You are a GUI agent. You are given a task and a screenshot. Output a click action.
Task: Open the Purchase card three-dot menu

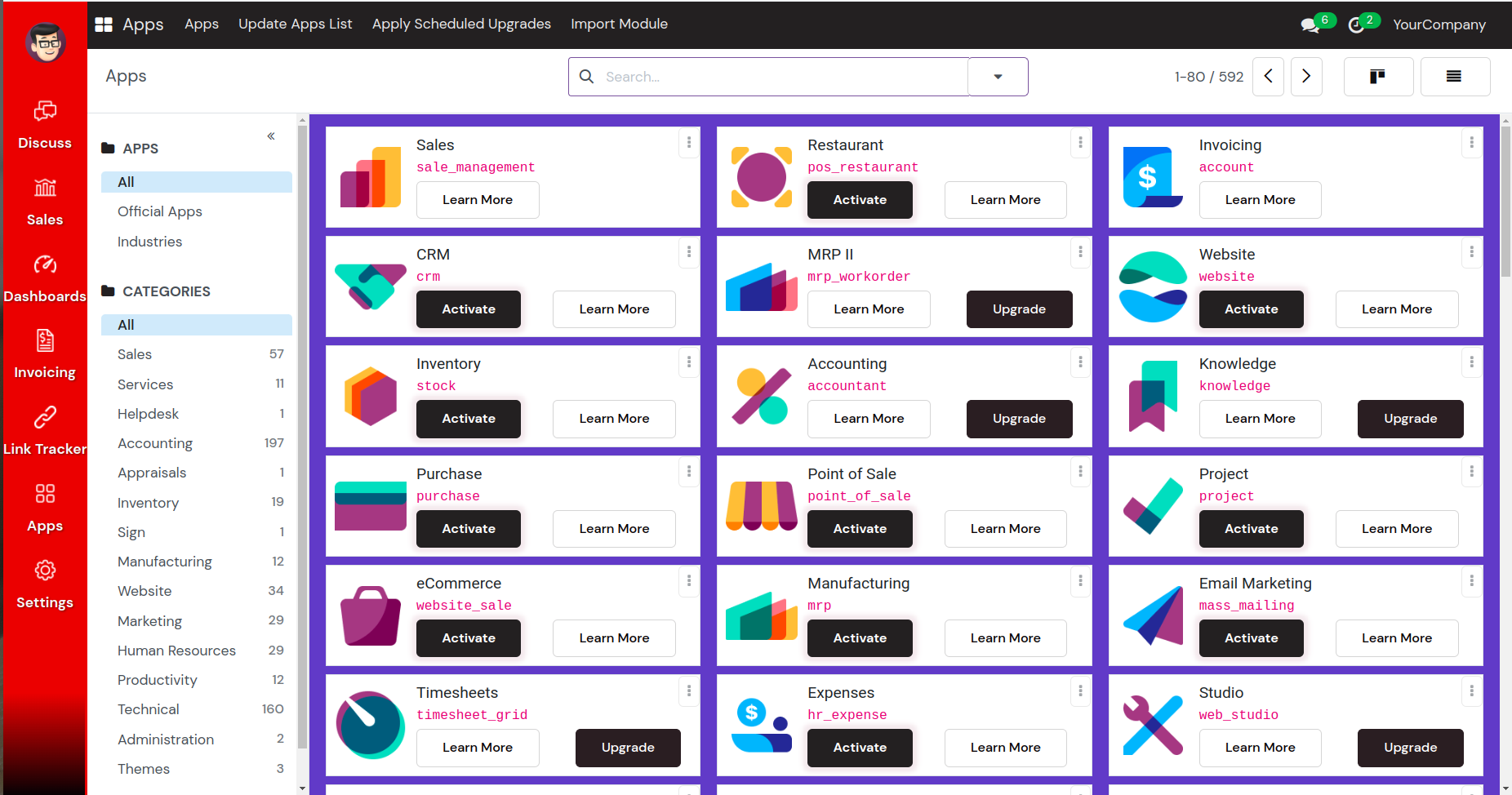click(689, 471)
